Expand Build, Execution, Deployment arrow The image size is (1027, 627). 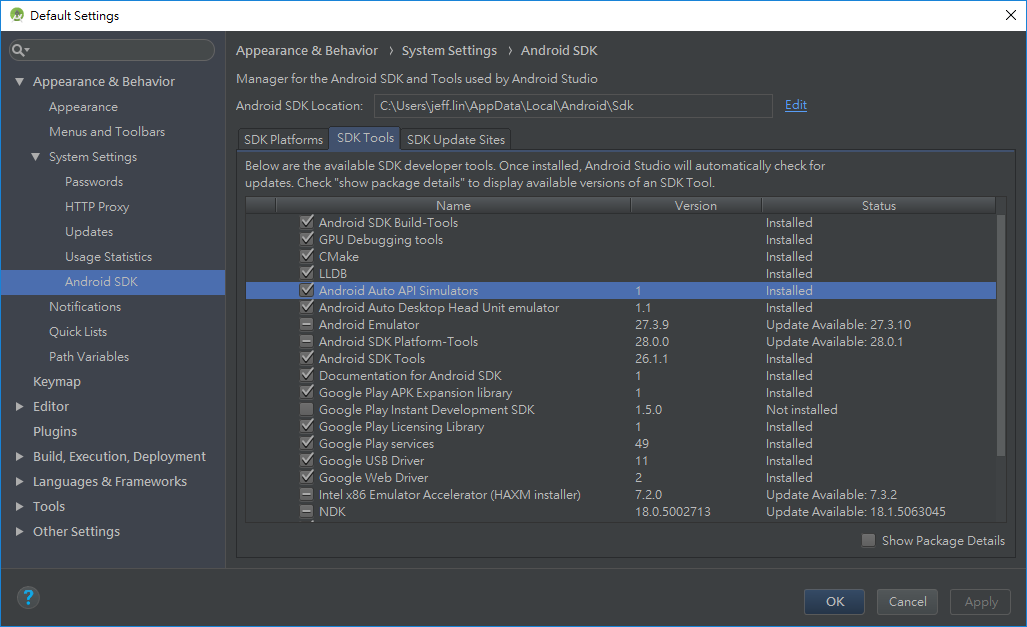pos(20,457)
